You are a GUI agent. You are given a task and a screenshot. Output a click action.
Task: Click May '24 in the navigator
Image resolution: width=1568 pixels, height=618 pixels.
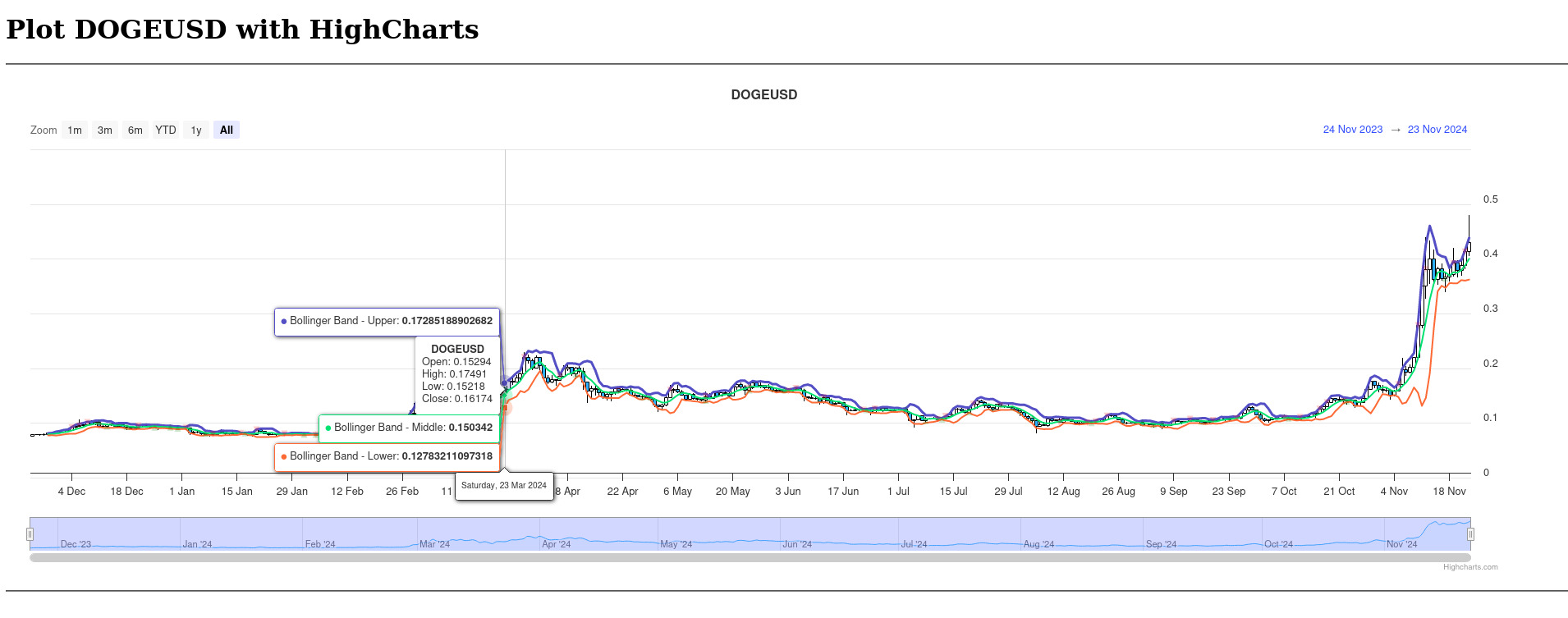(x=676, y=544)
